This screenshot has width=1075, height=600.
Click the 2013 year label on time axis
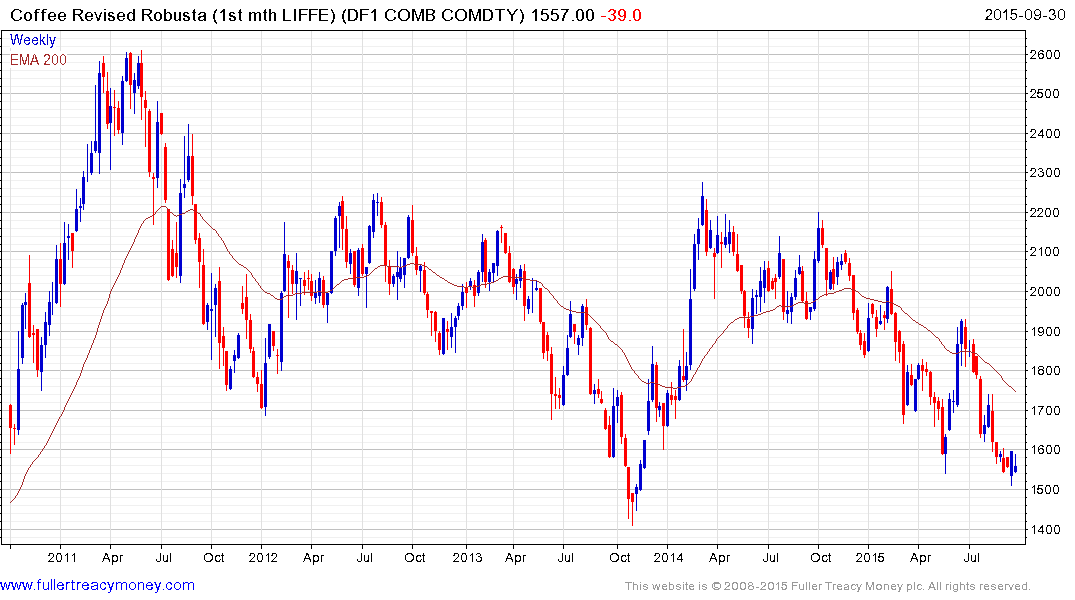467,557
